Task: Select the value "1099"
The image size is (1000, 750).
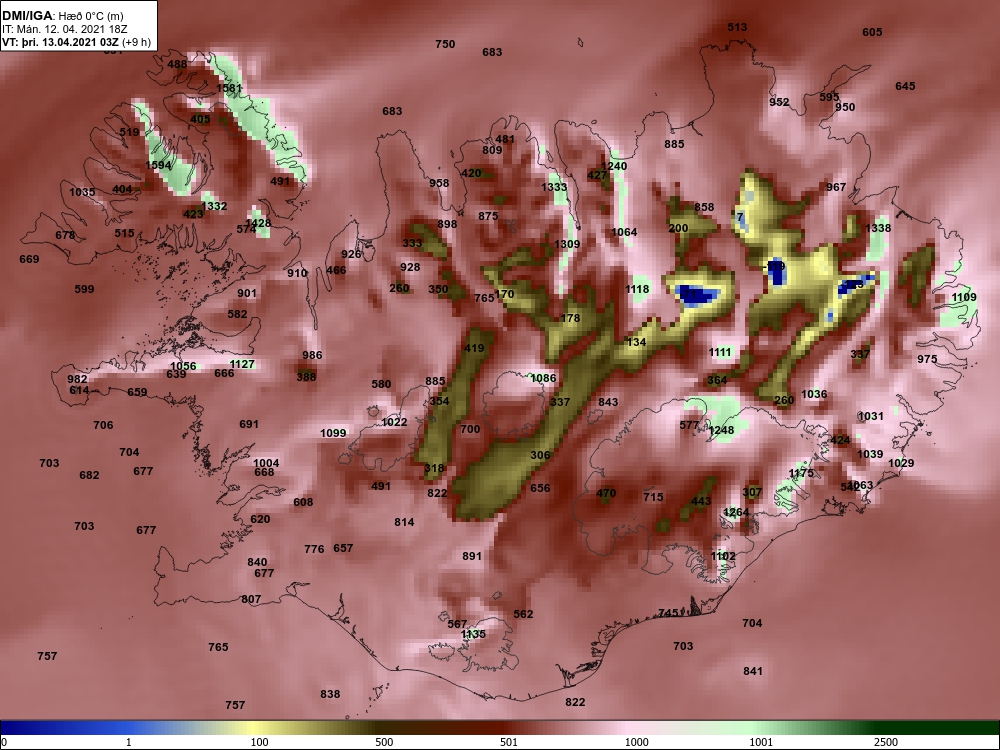Action: pyautogui.click(x=333, y=433)
